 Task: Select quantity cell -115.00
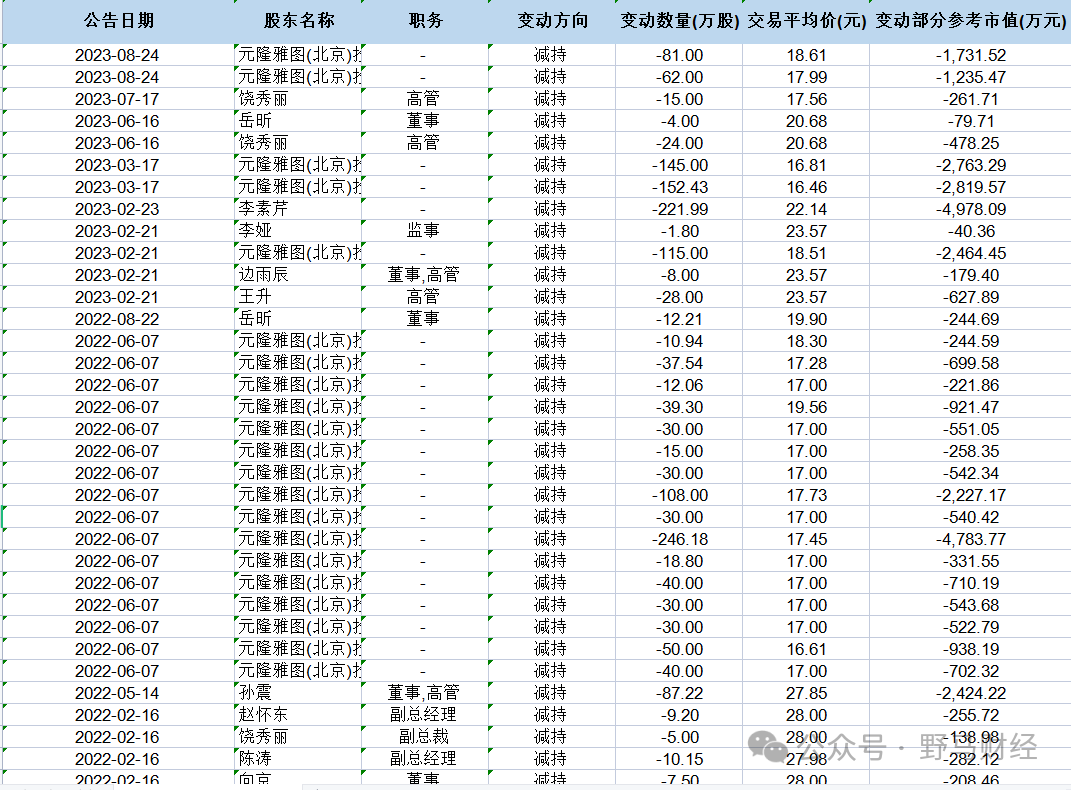click(x=680, y=253)
